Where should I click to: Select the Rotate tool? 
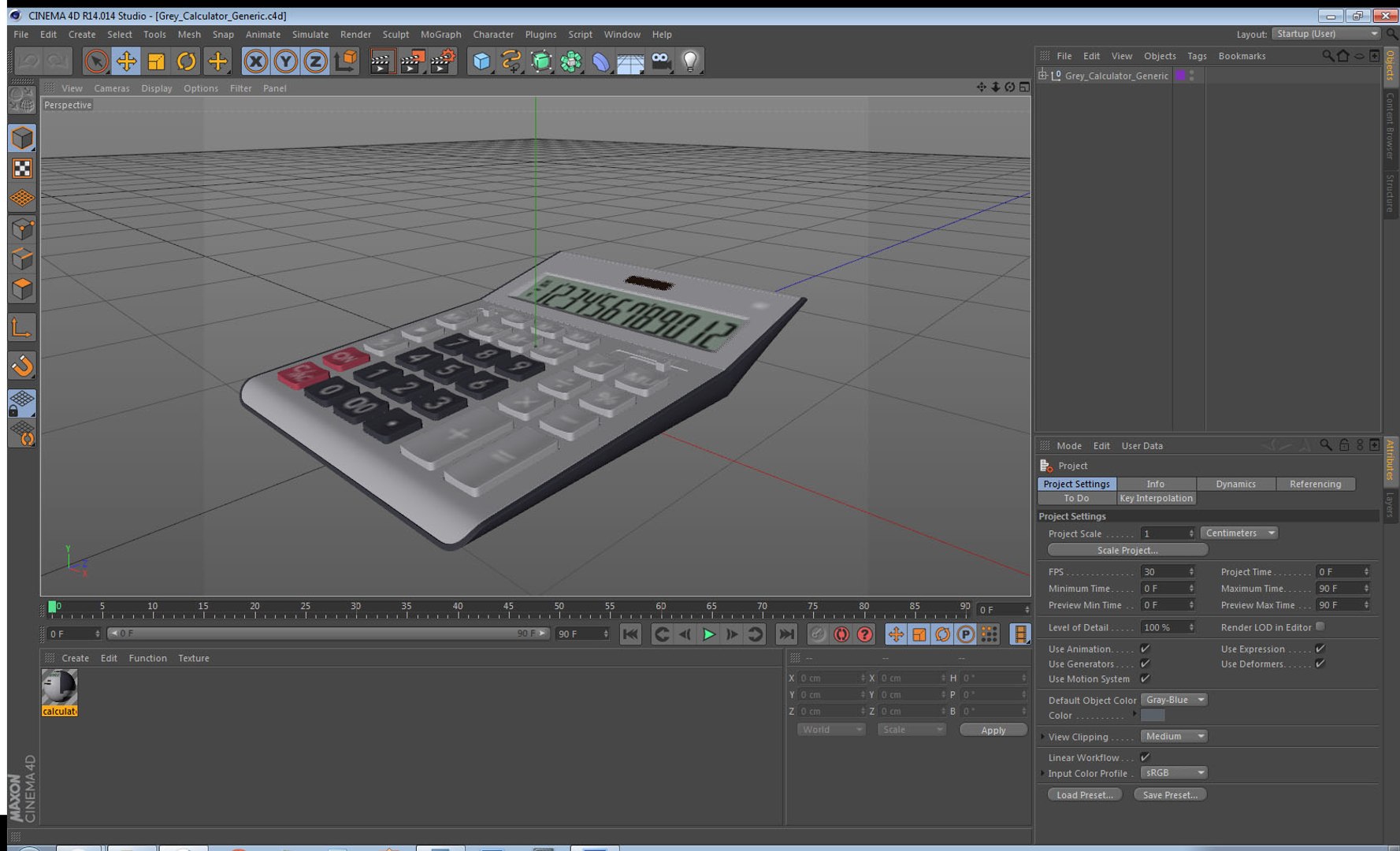click(186, 61)
